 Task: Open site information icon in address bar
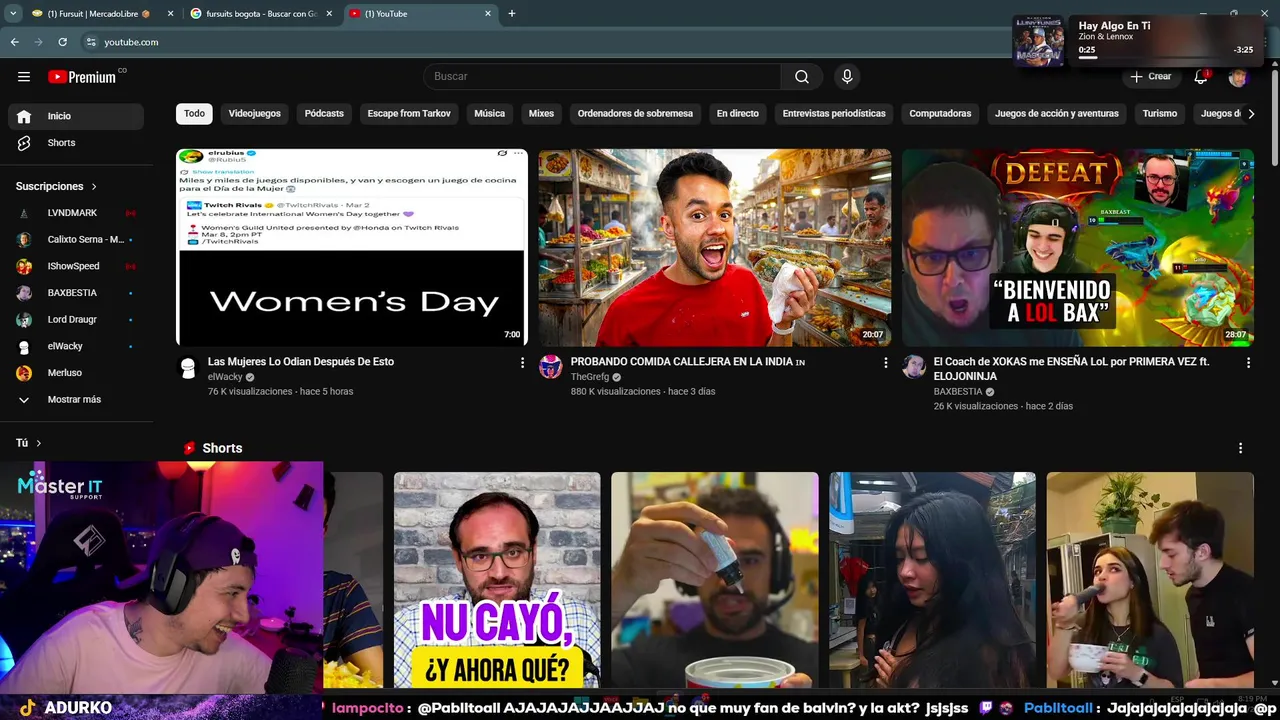tap(91, 42)
